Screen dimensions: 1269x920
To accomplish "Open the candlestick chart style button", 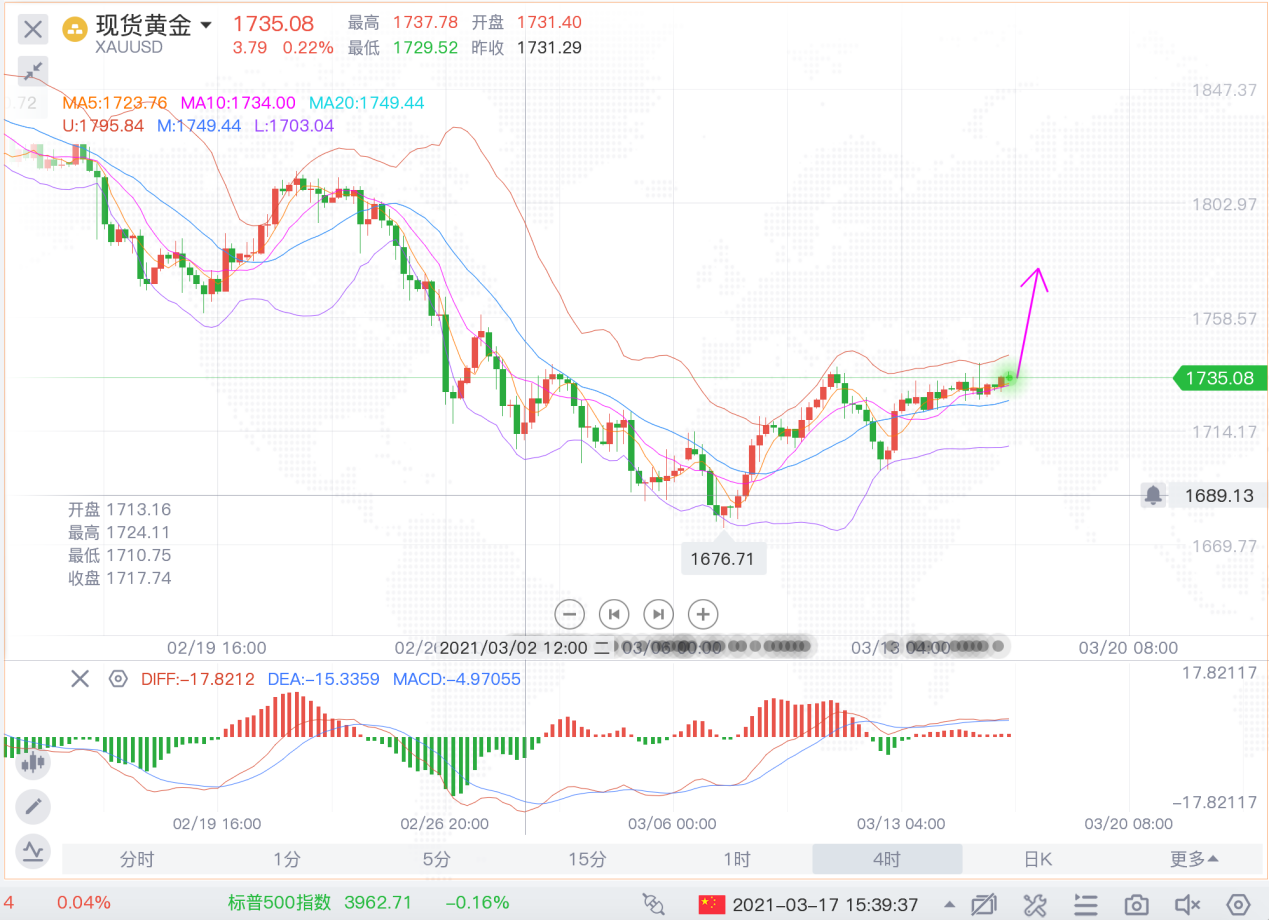I will [x=33, y=763].
